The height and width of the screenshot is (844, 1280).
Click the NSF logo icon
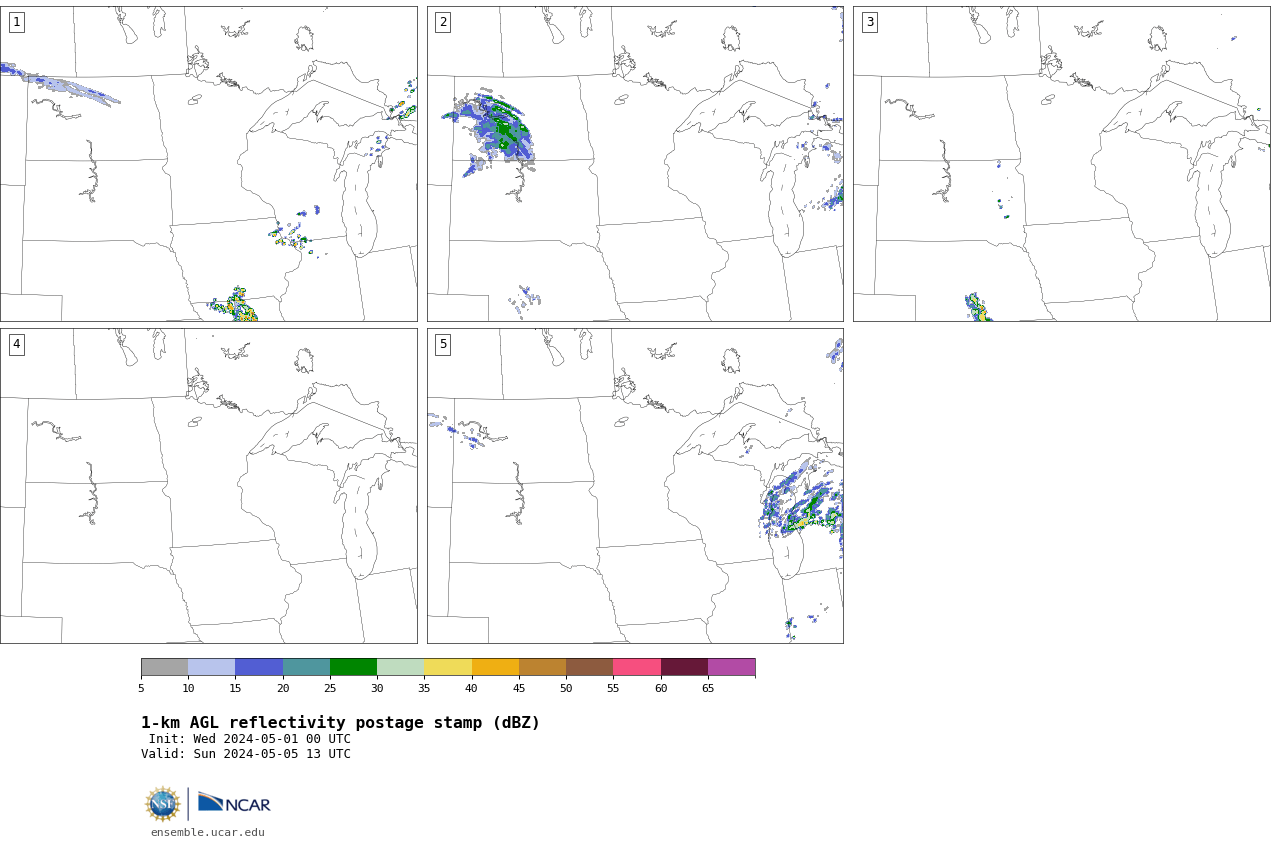[x=163, y=804]
